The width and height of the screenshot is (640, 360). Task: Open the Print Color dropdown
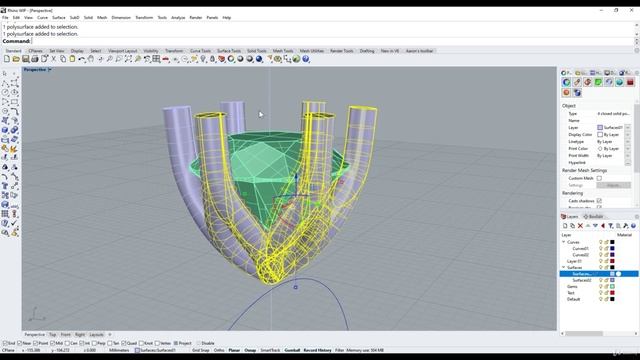pos(627,149)
